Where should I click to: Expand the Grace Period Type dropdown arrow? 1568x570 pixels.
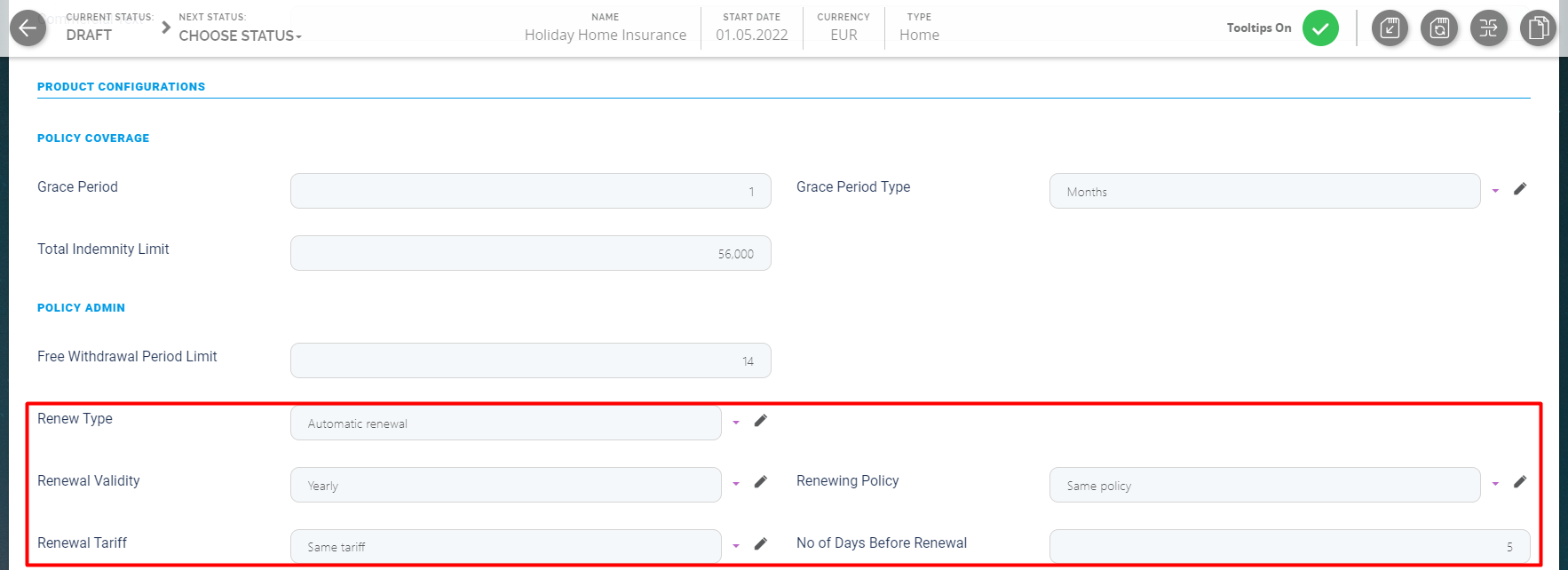click(1495, 191)
